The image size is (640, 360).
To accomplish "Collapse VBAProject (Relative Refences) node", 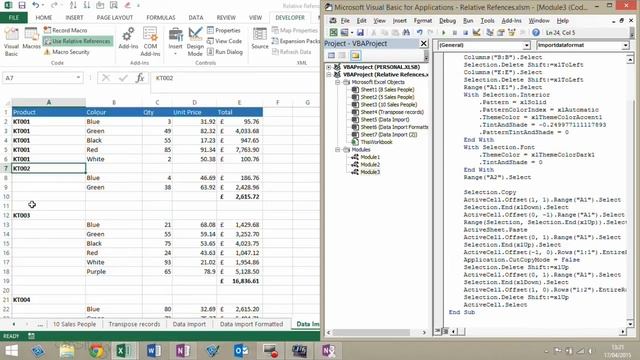I will coord(329,75).
